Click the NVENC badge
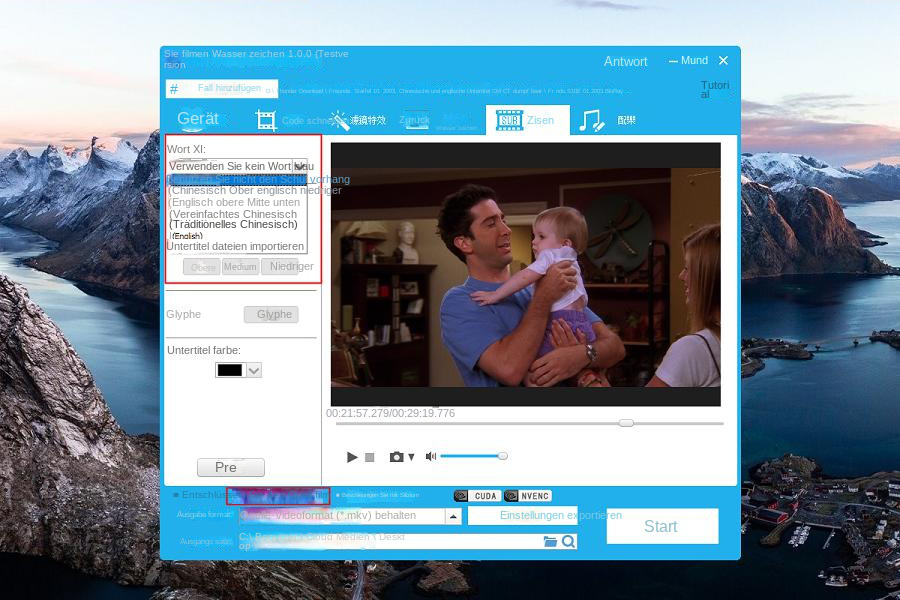Viewport: 900px width, 600px height. tap(528, 496)
